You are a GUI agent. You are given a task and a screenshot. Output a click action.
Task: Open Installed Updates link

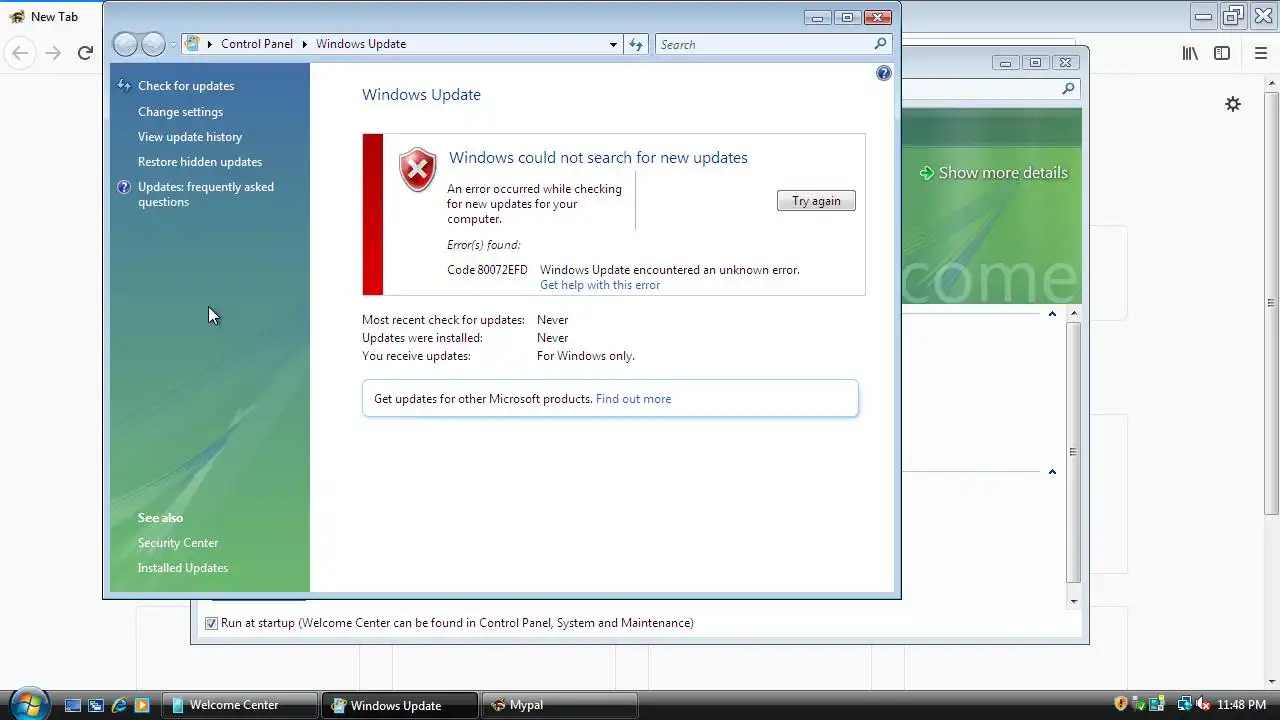pos(183,568)
